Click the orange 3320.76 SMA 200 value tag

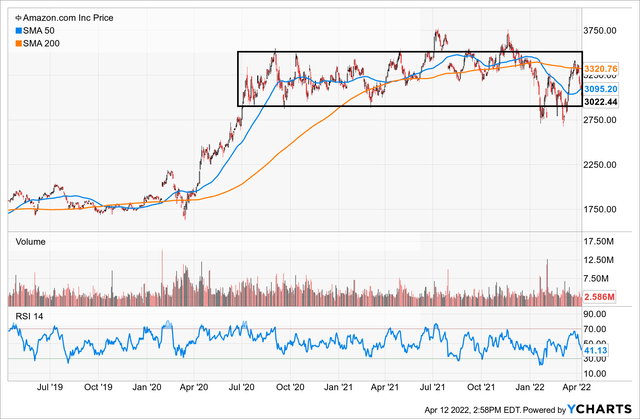click(x=600, y=69)
